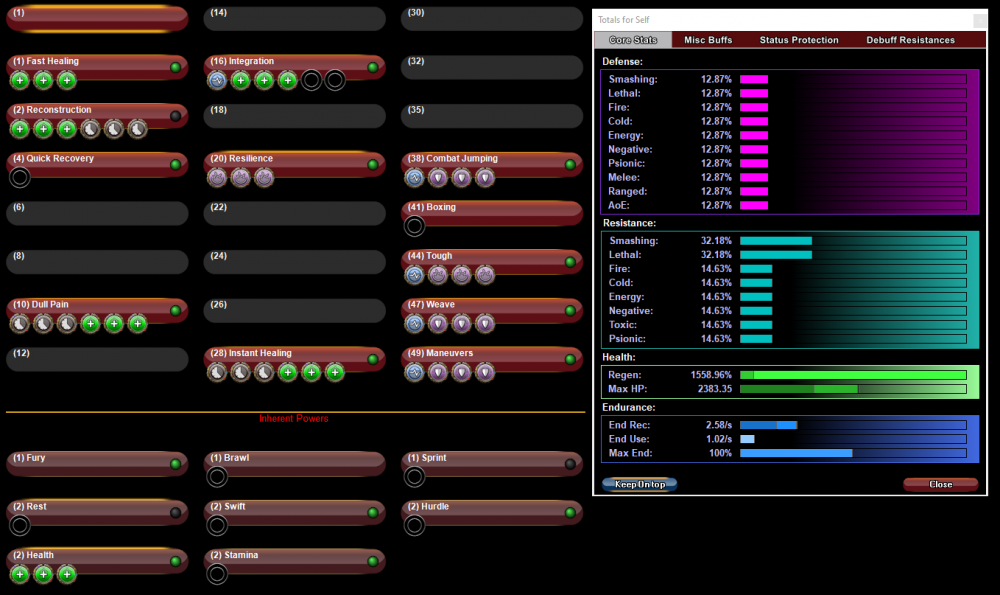Open the Debuff Resistances tab

[x=911, y=40]
